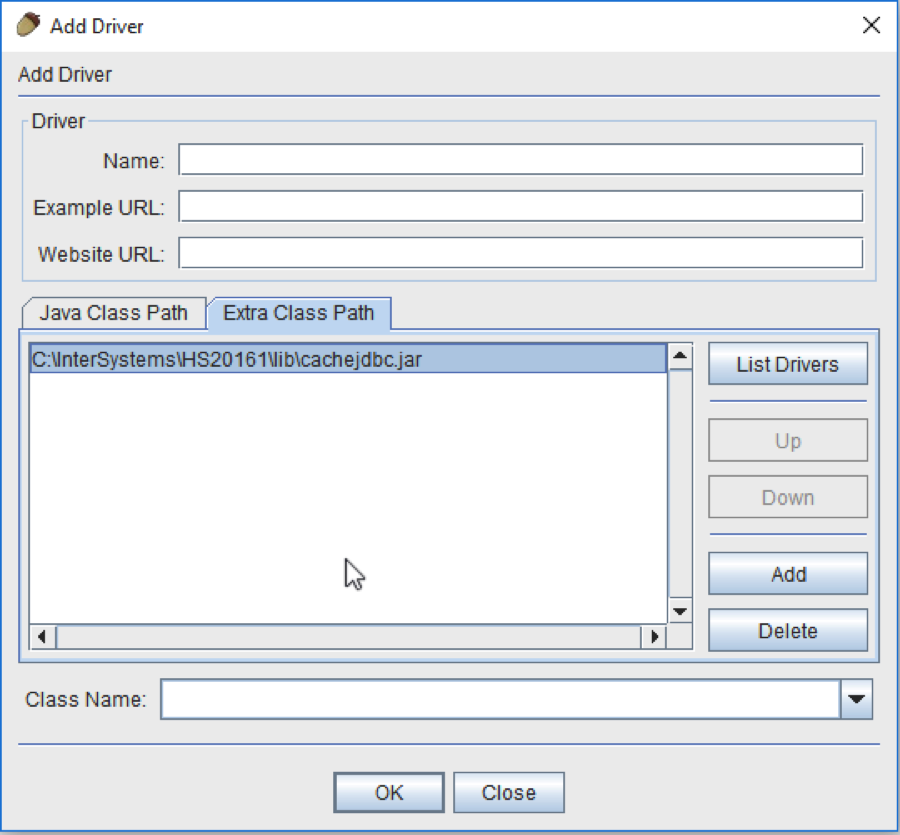Switch to the Java Class Path tab
The width and height of the screenshot is (900, 835).
tap(113, 313)
